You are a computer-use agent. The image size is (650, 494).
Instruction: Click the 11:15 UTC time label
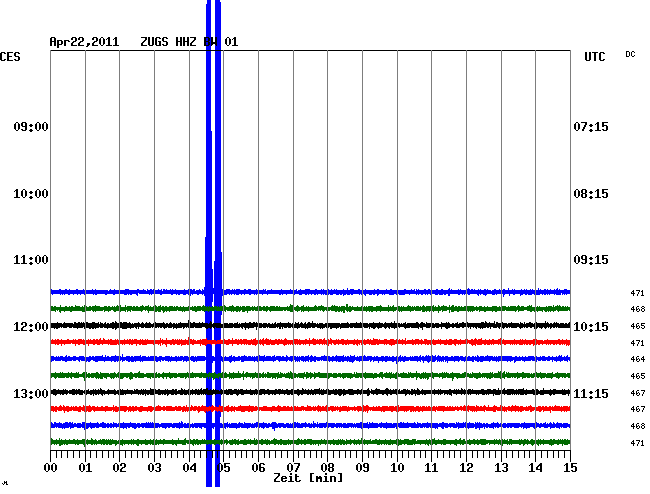[591, 393]
